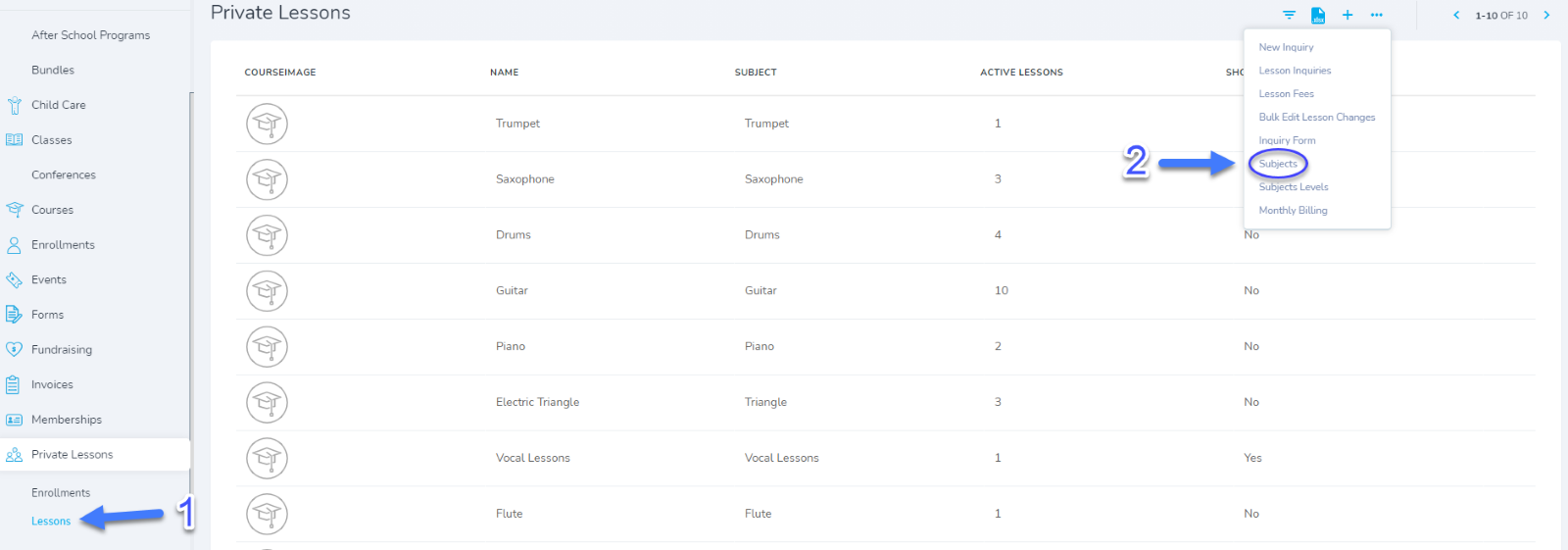Export list with the xlsx file icon
Screen dimensions: 1568x550
tap(1318, 15)
